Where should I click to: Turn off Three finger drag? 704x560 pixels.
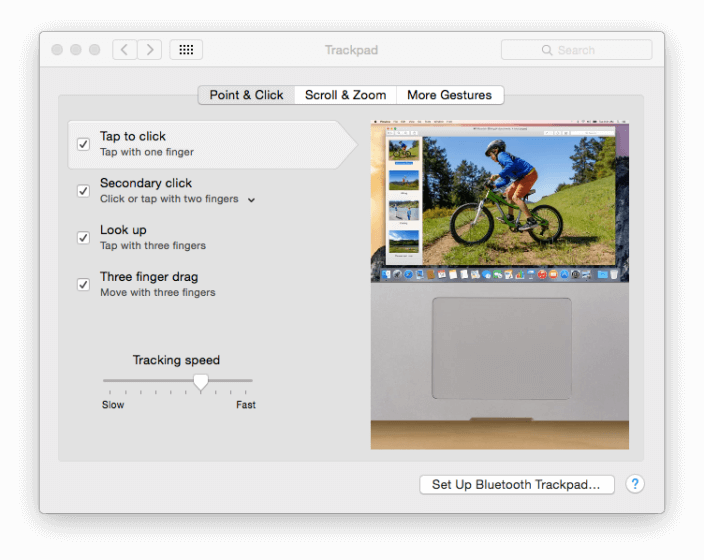(84, 284)
